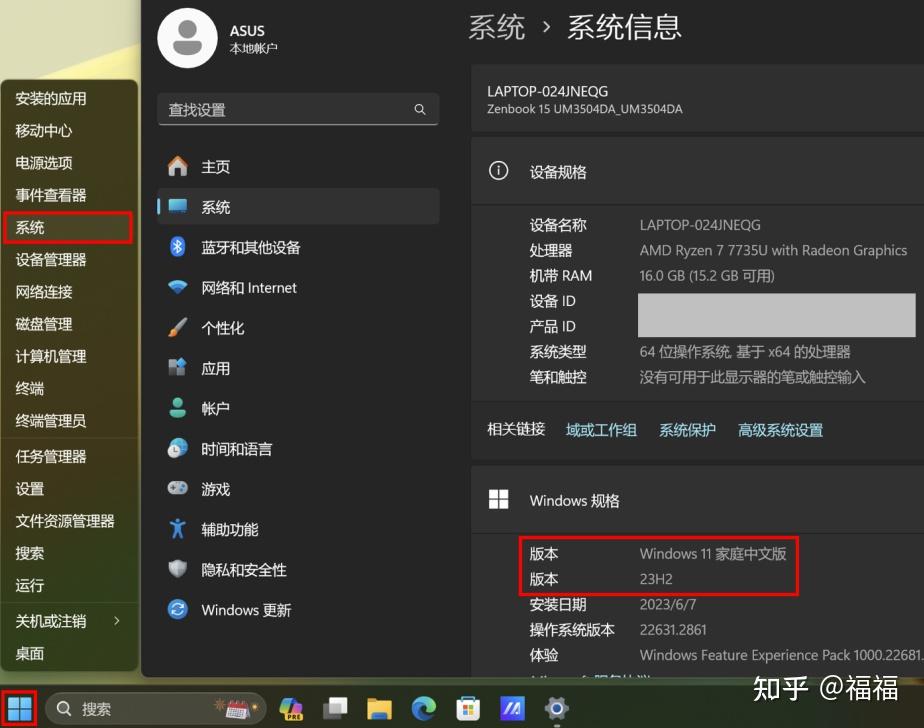Viewport: 924px width, 728px height.
Task: Open Copilot preview from the taskbar
Action: click(290, 709)
